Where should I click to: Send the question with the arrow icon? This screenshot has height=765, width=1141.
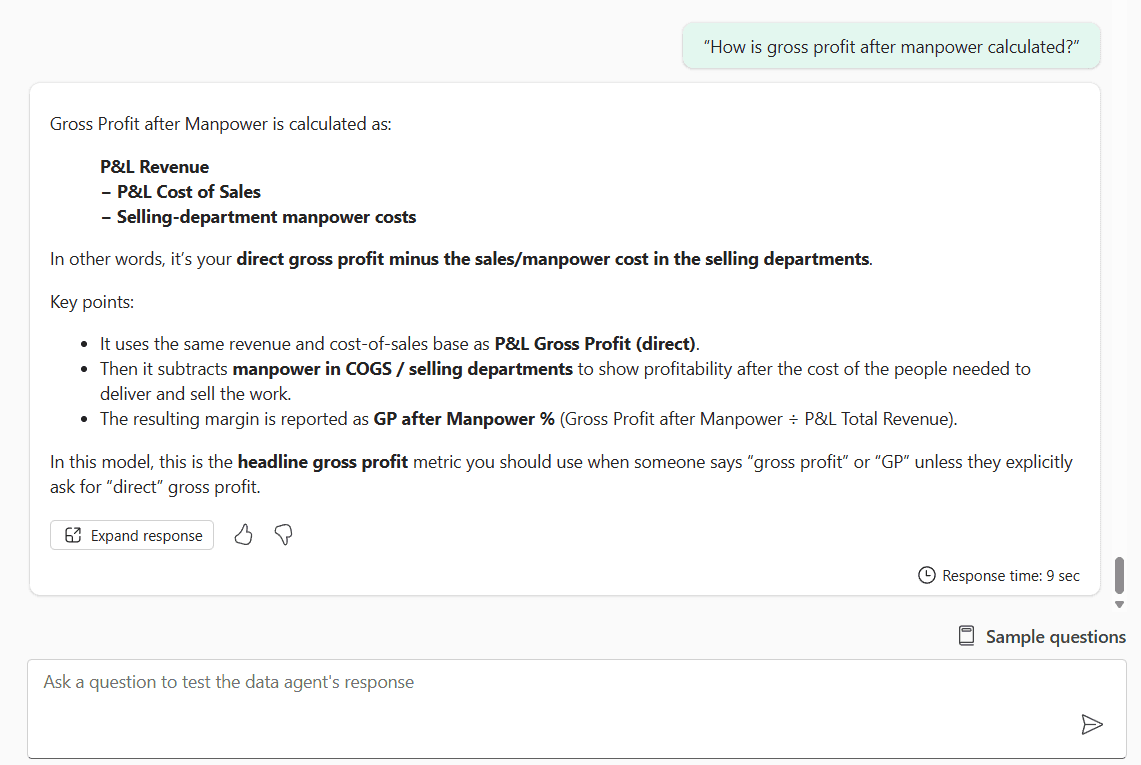pyautogui.click(x=1092, y=724)
